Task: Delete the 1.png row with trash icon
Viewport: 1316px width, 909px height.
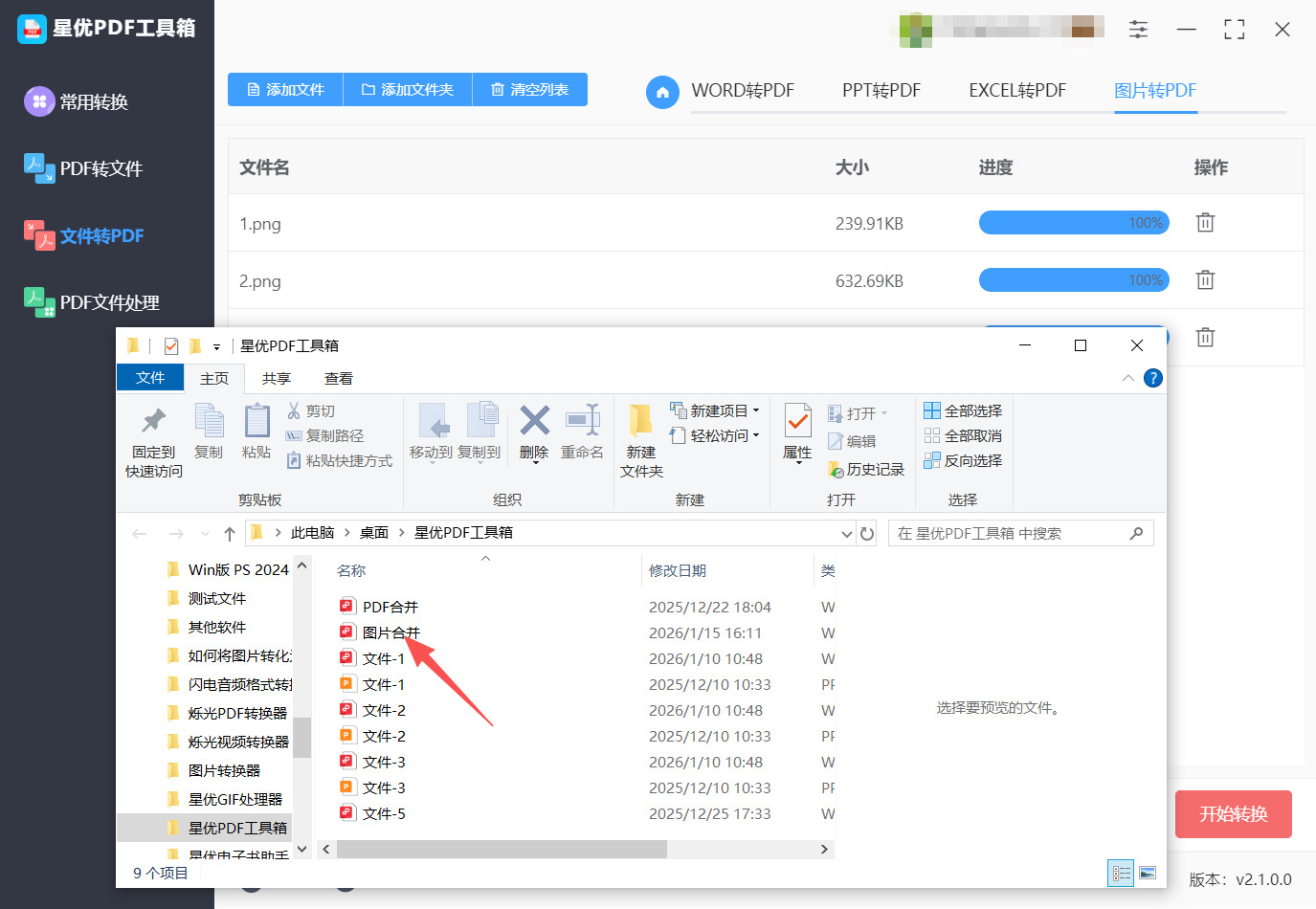Action: (x=1205, y=223)
